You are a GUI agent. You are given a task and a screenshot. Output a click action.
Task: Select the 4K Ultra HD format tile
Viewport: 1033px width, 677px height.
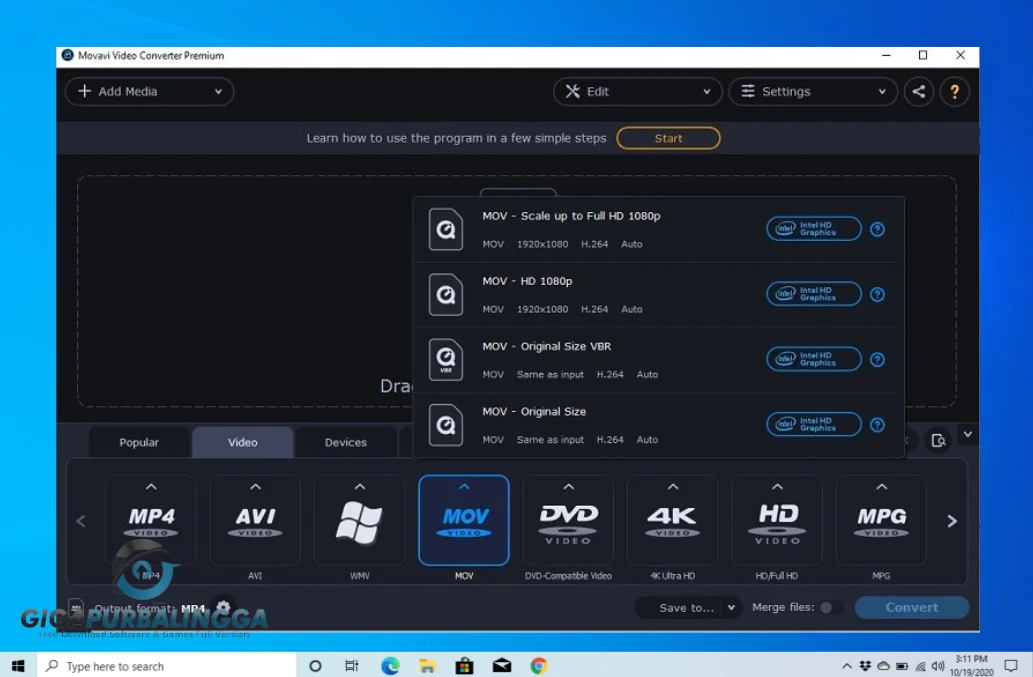pyautogui.click(x=672, y=520)
